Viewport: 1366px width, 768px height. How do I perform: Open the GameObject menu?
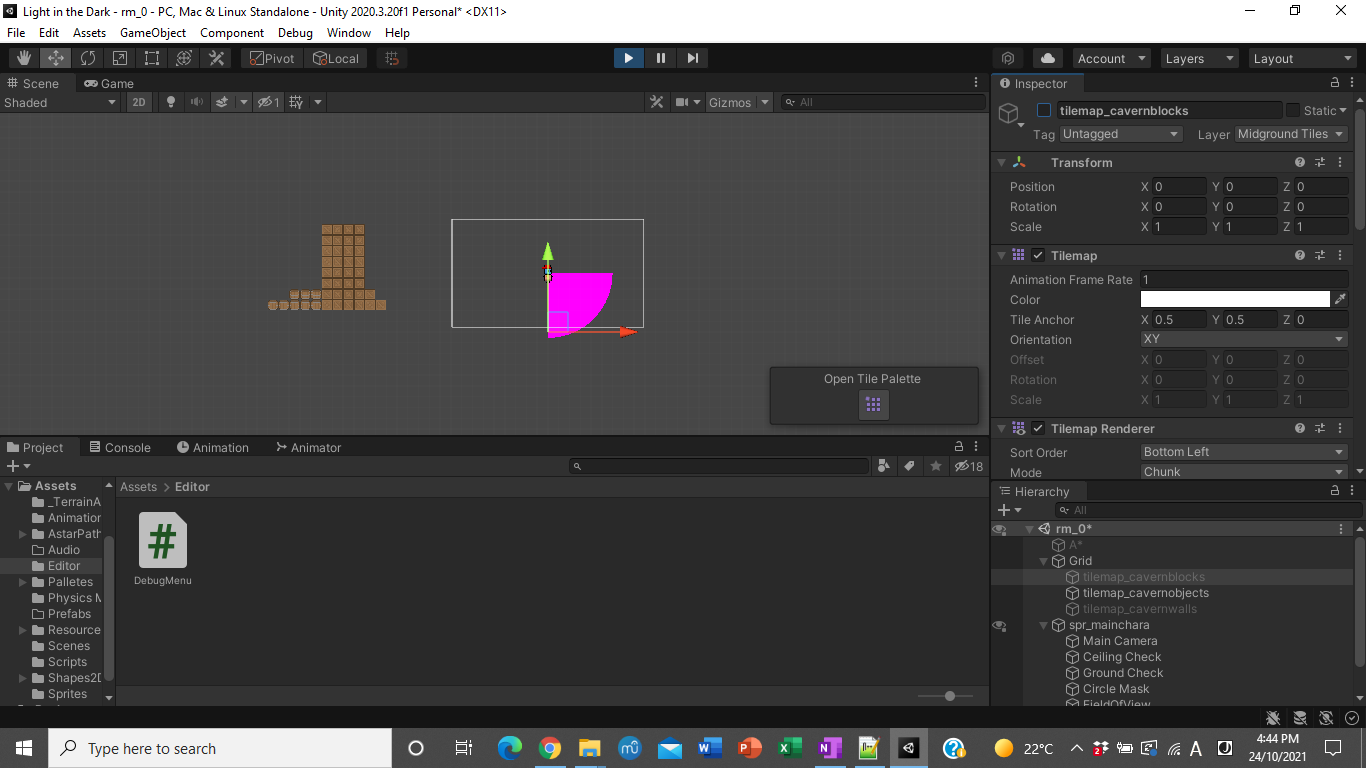tap(153, 32)
